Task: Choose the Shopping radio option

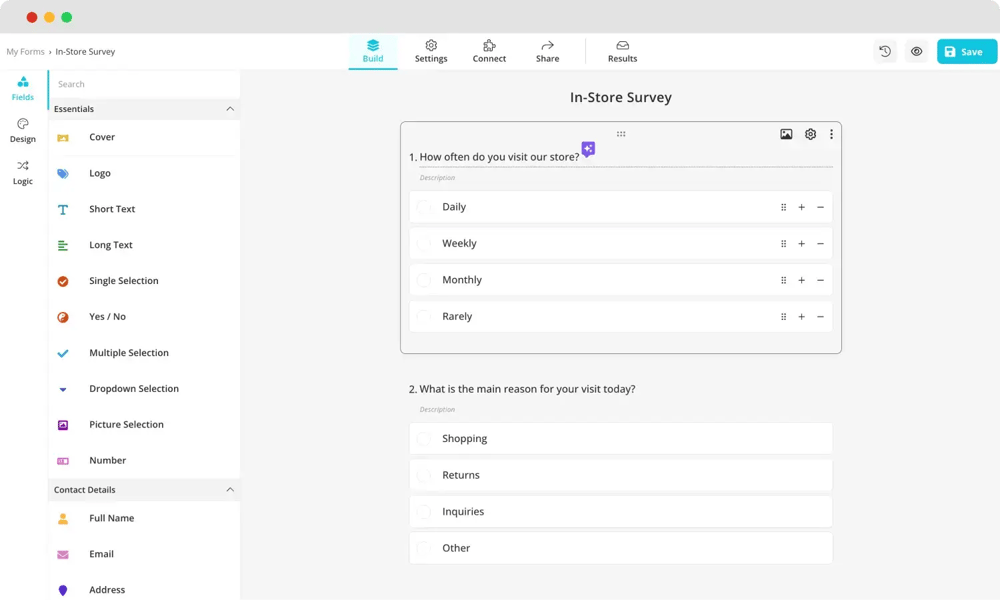Action: [424, 439]
